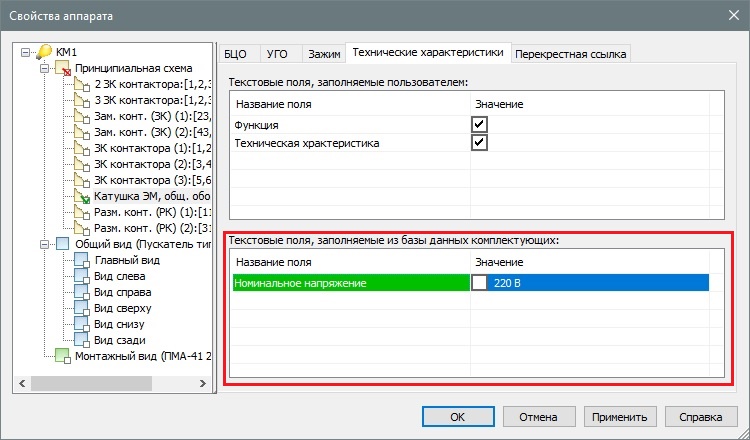Select the Вид слева view icon
Screen dimensions: 750x440
pos(82,277)
